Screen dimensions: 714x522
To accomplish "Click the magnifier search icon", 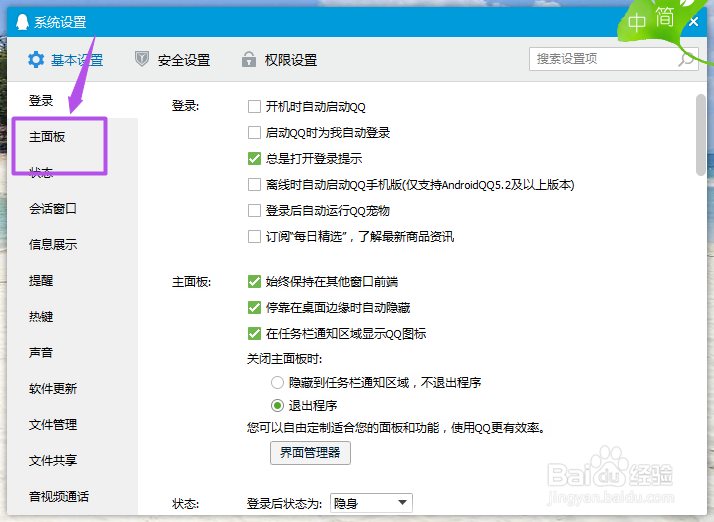I will click(x=687, y=59).
